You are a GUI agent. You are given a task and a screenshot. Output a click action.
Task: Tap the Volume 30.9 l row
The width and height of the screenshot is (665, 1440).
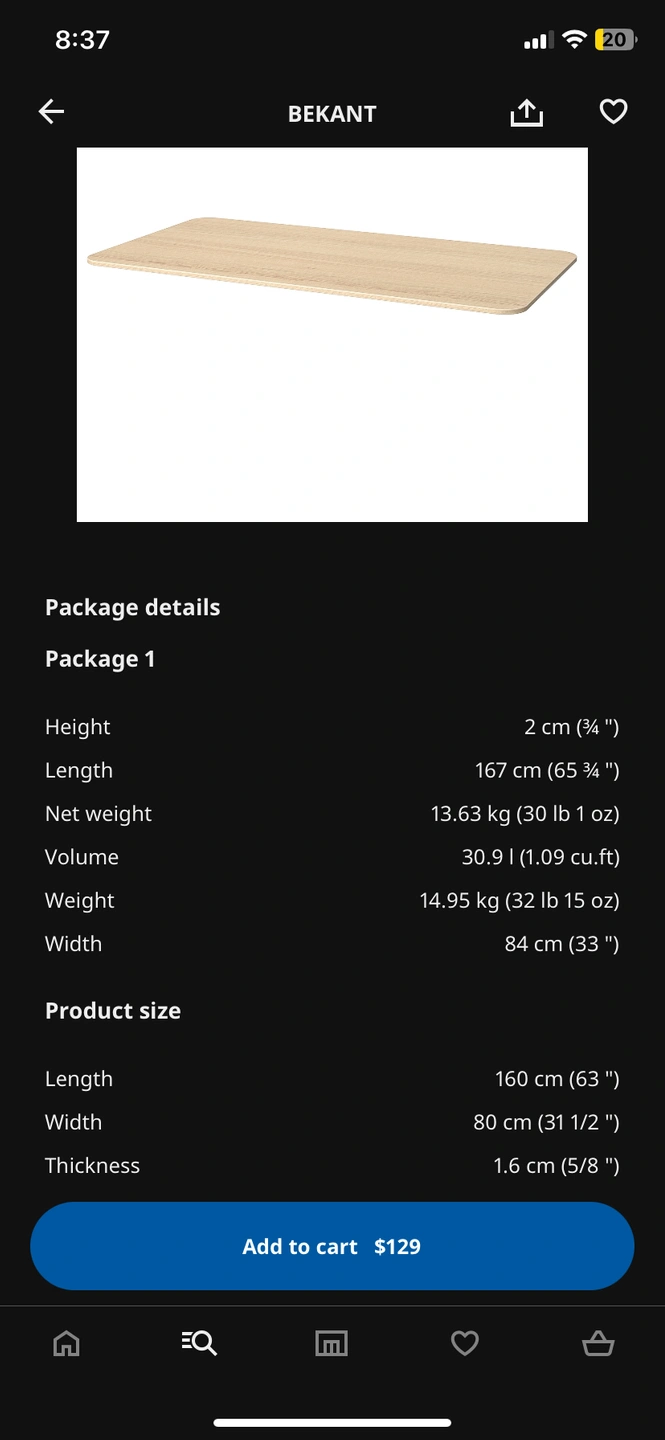pos(332,857)
